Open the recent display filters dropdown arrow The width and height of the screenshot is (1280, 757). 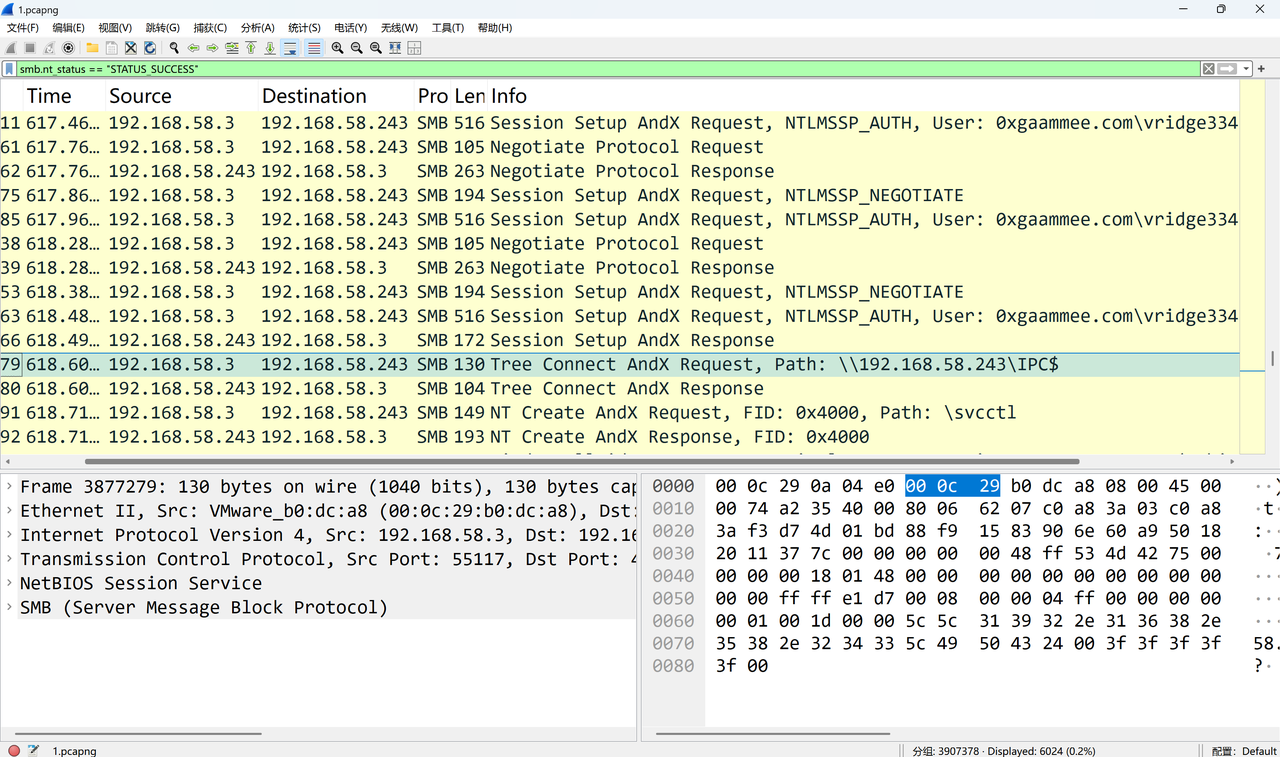click(1246, 69)
